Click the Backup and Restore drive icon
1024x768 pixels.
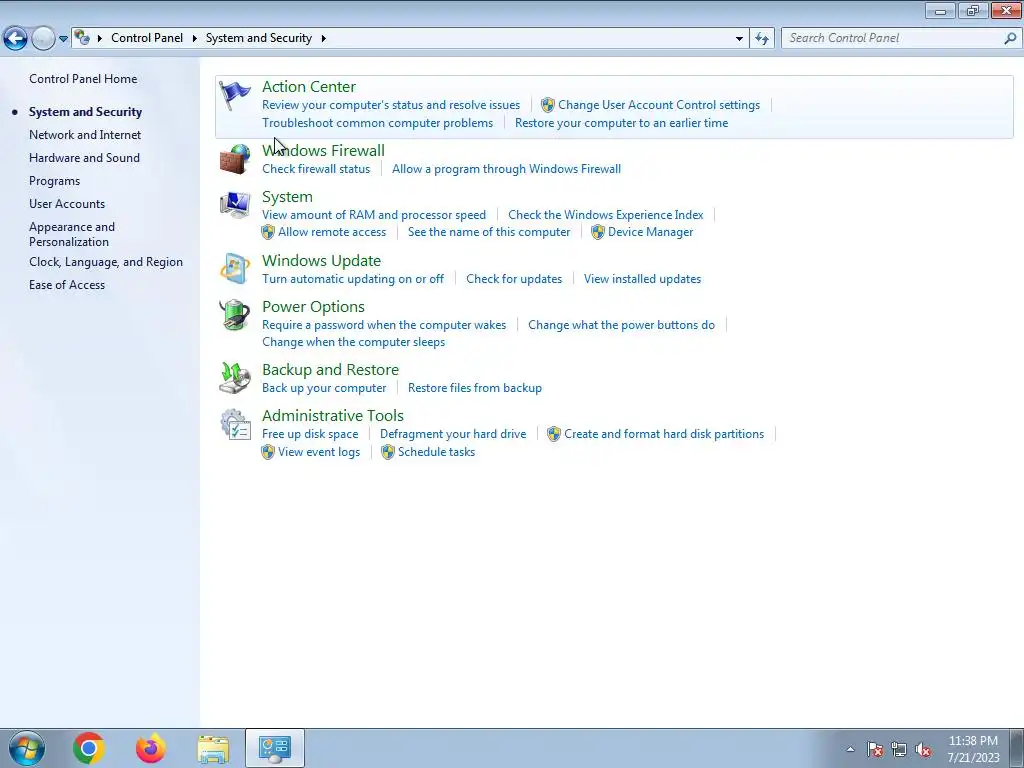(234, 378)
